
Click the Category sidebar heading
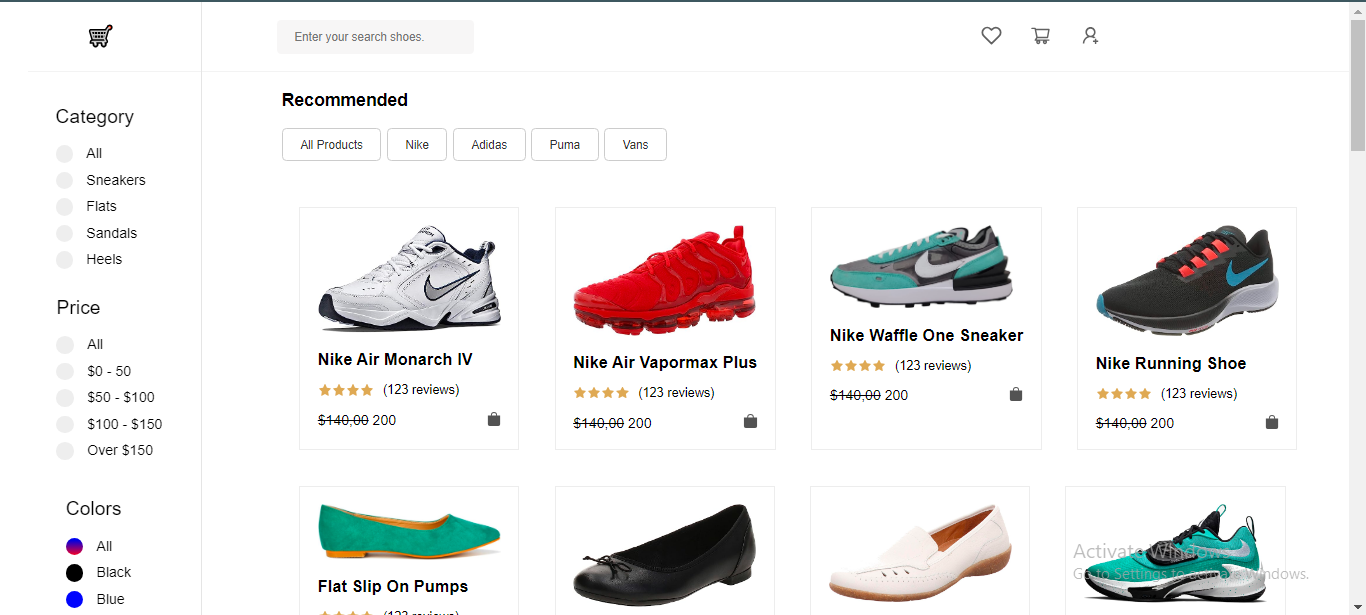95,117
